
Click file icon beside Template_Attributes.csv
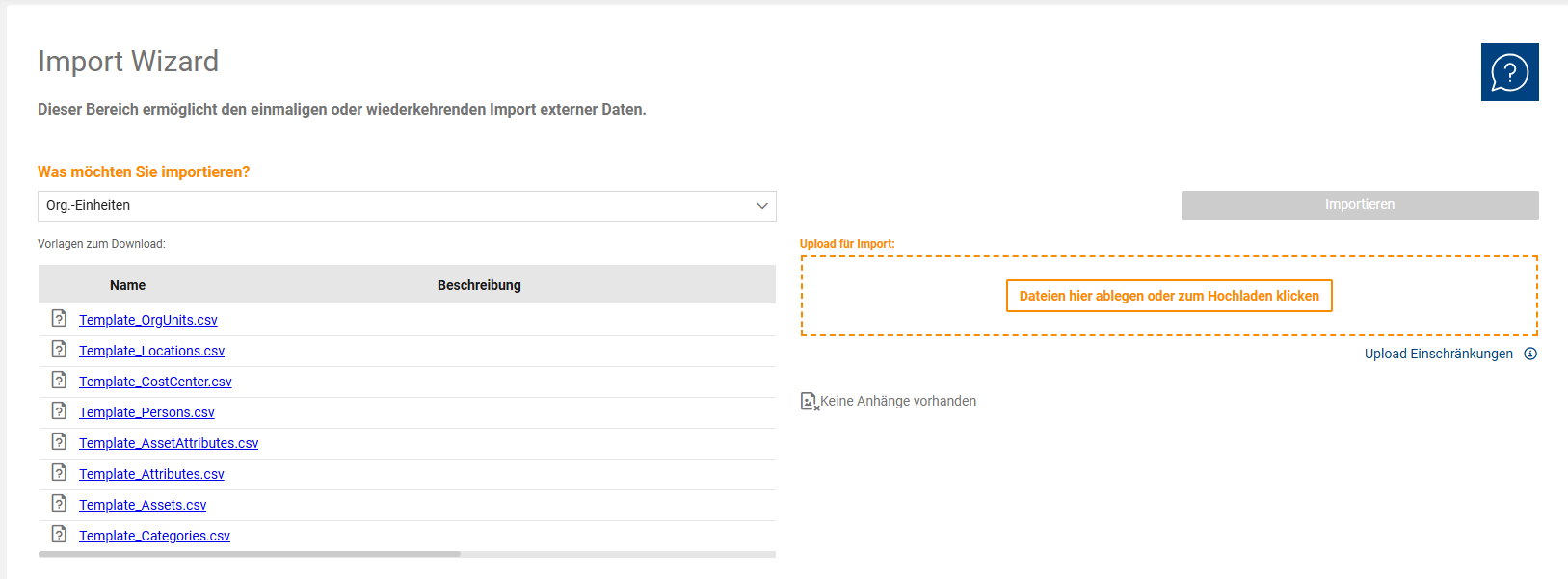pos(59,472)
